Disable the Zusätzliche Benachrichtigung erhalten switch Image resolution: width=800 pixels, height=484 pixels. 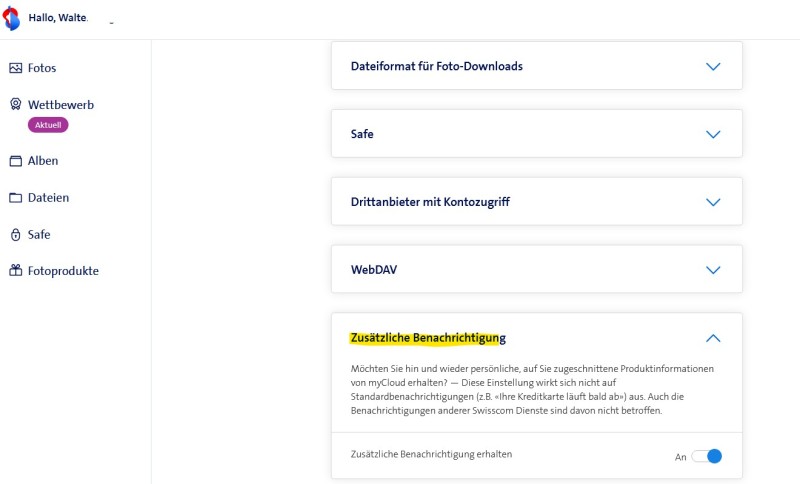707,457
